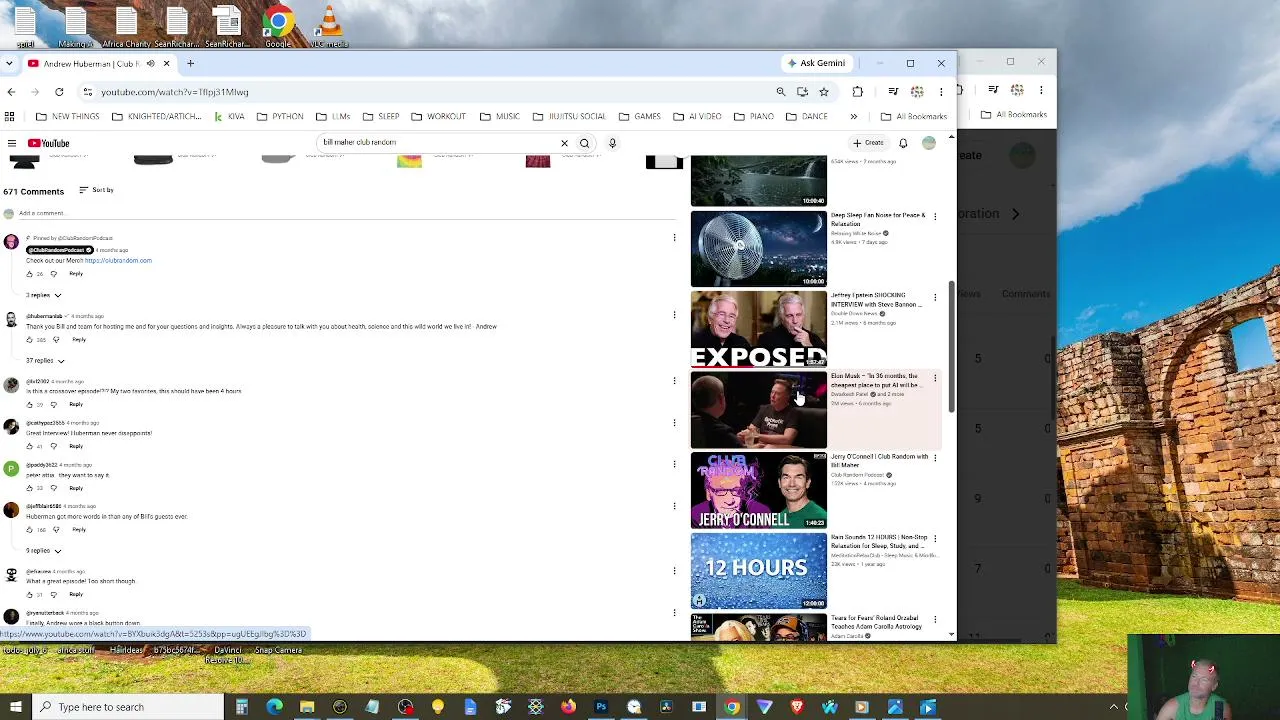
Task: Like the @hubermanlab comment
Action: pos(30,340)
